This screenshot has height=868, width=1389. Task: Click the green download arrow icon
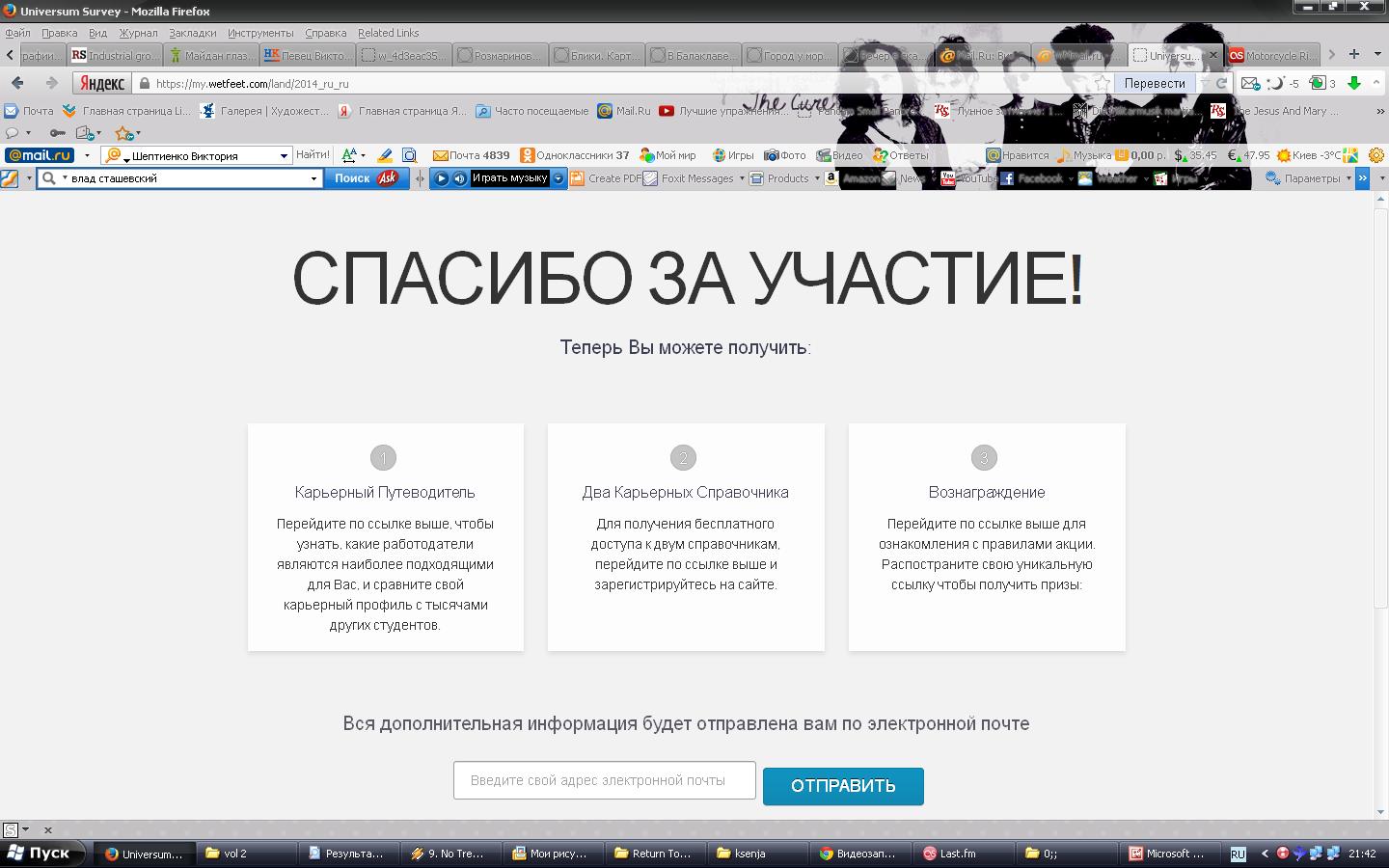coord(1353,83)
